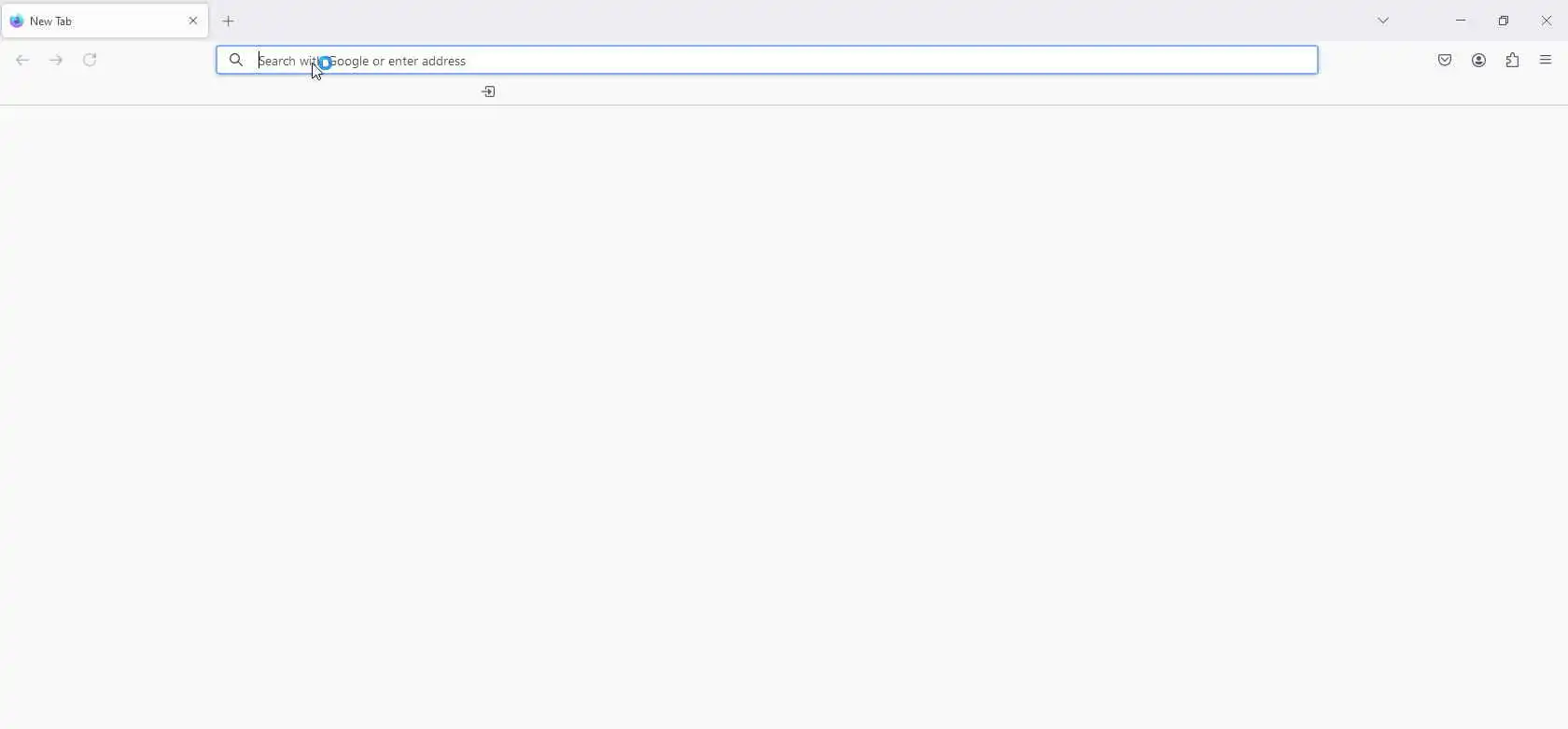Open the Extensions puzzle icon

pos(1512,61)
